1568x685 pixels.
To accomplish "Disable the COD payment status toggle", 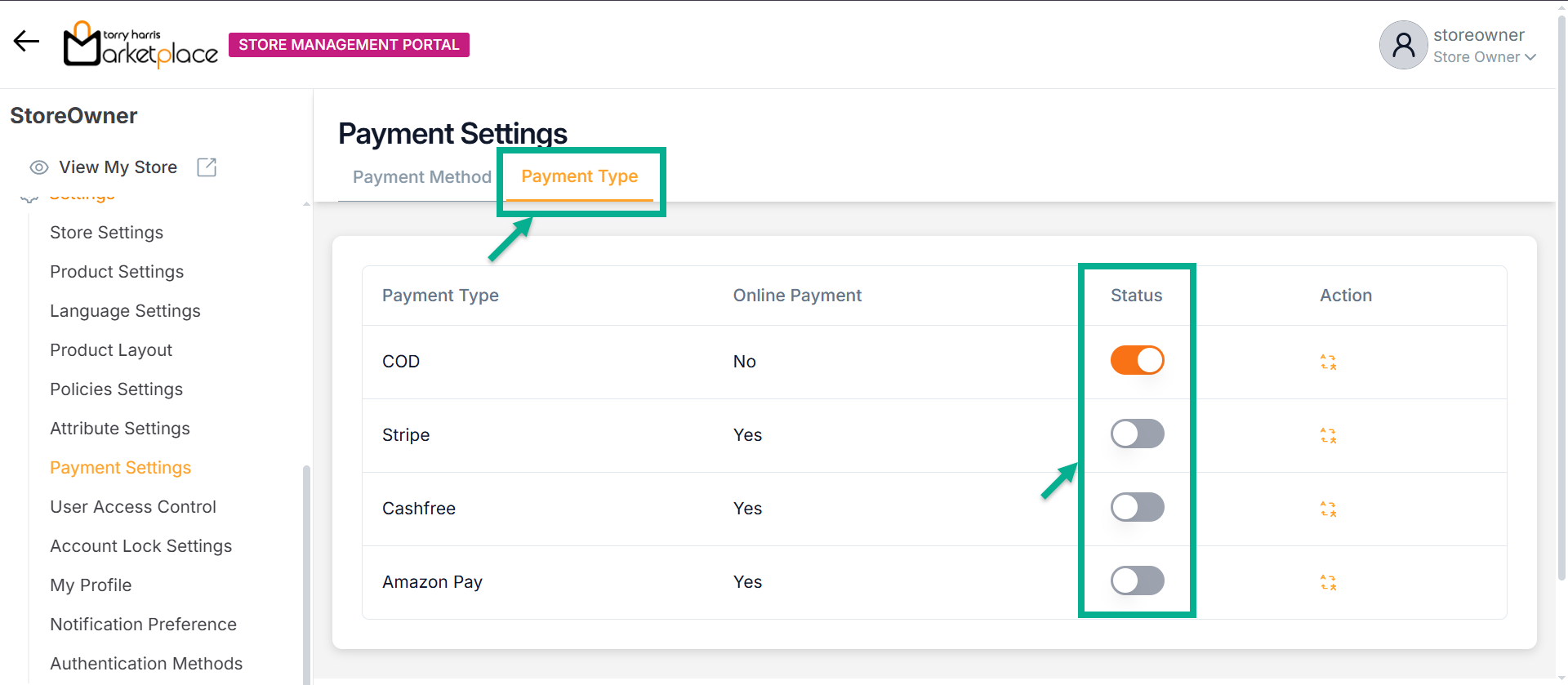I will point(1137,360).
